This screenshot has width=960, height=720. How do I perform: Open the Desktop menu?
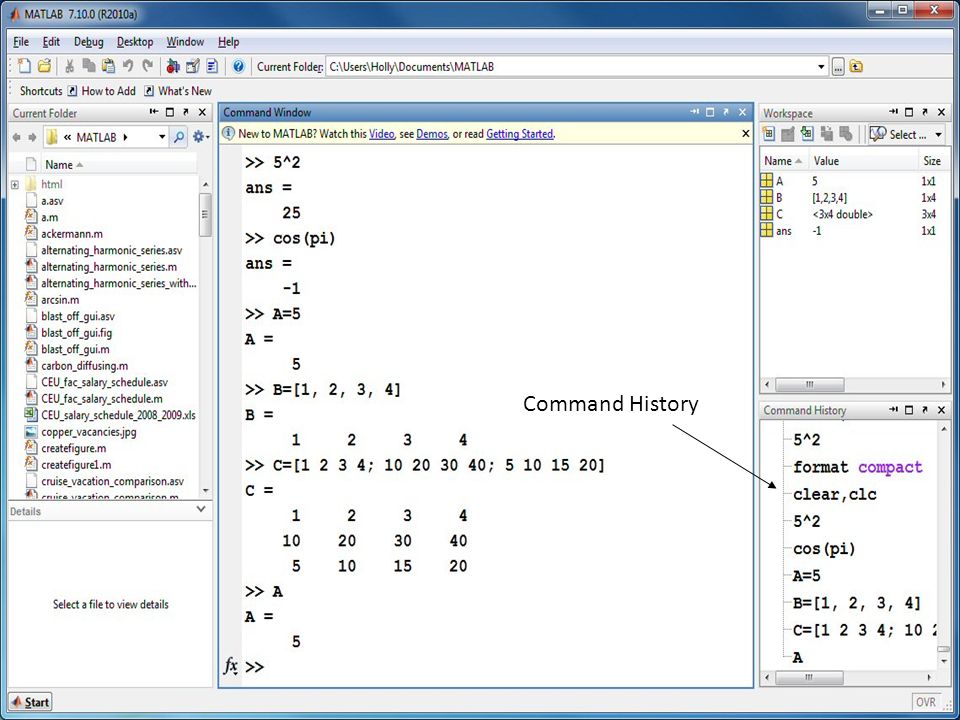point(135,42)
